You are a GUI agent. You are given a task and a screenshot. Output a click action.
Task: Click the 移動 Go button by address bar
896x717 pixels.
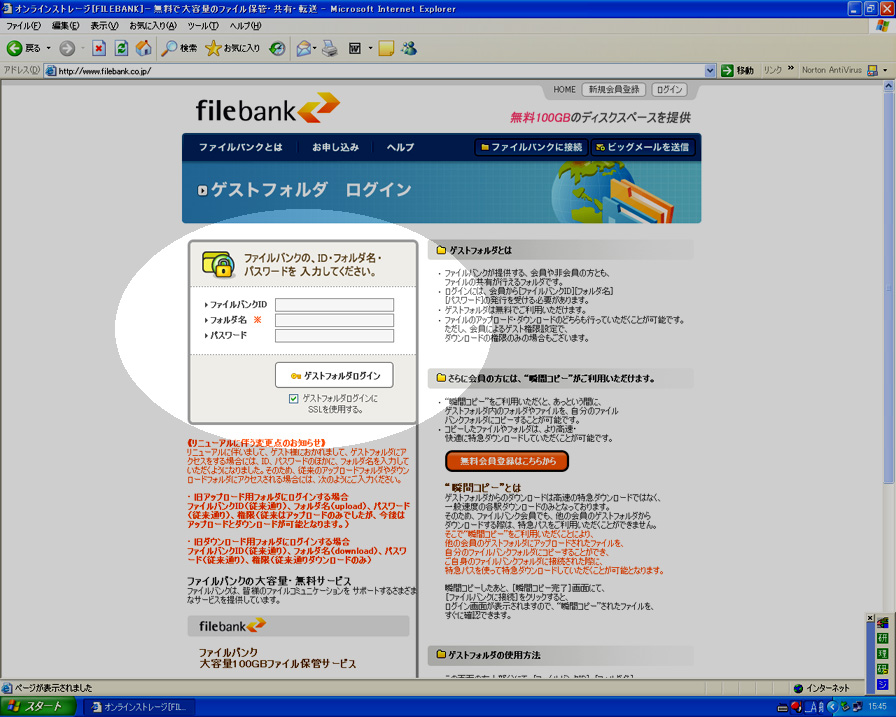(737, 70)
